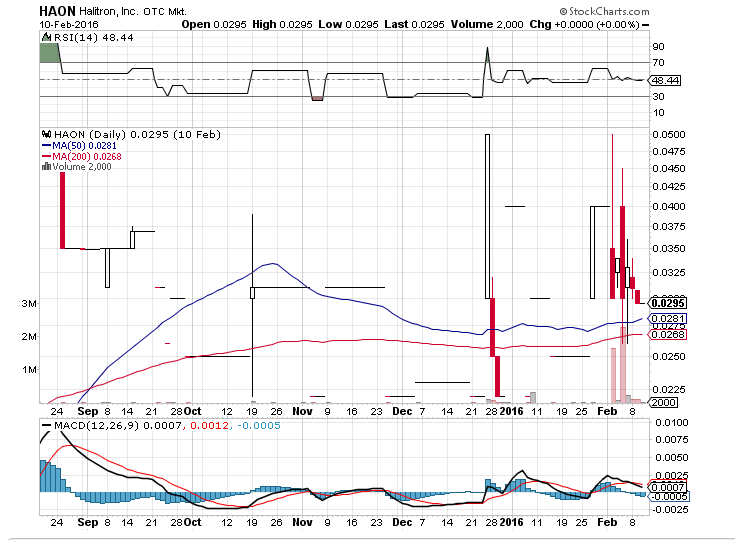Click the HAON (Daily) 0.0295 (10 Feb) label
The image size is (735, 540).
click(x=137, y=135)
